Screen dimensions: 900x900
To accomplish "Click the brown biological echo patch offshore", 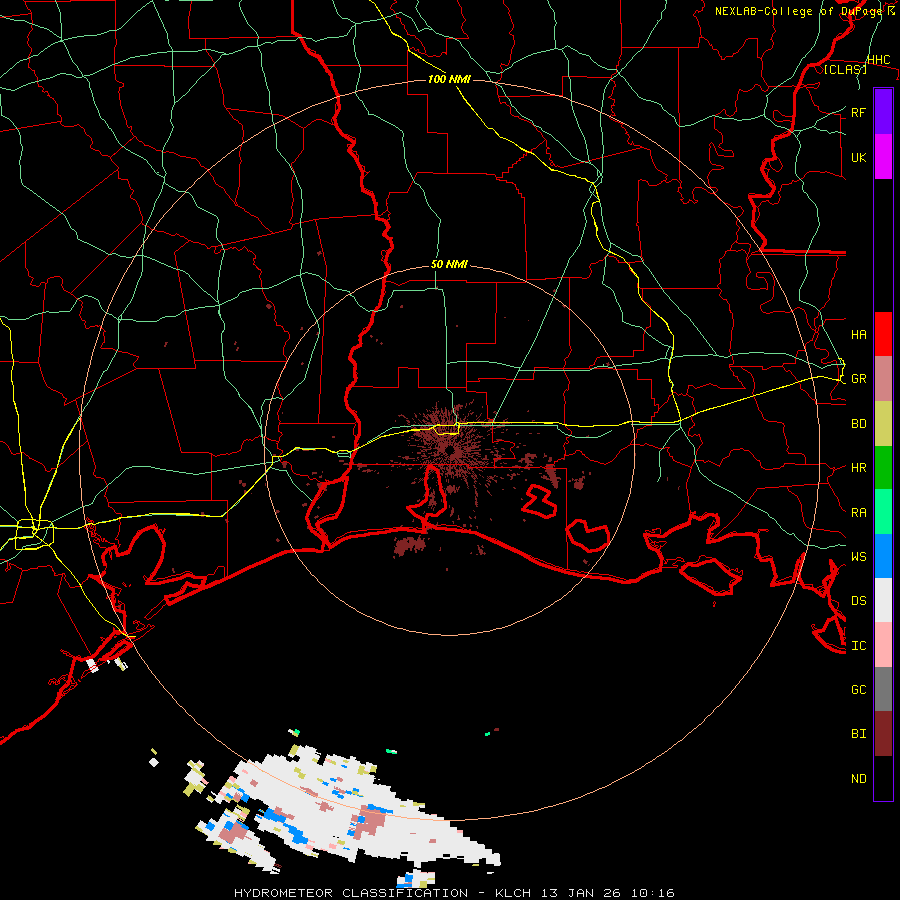I will pos(410,546).
